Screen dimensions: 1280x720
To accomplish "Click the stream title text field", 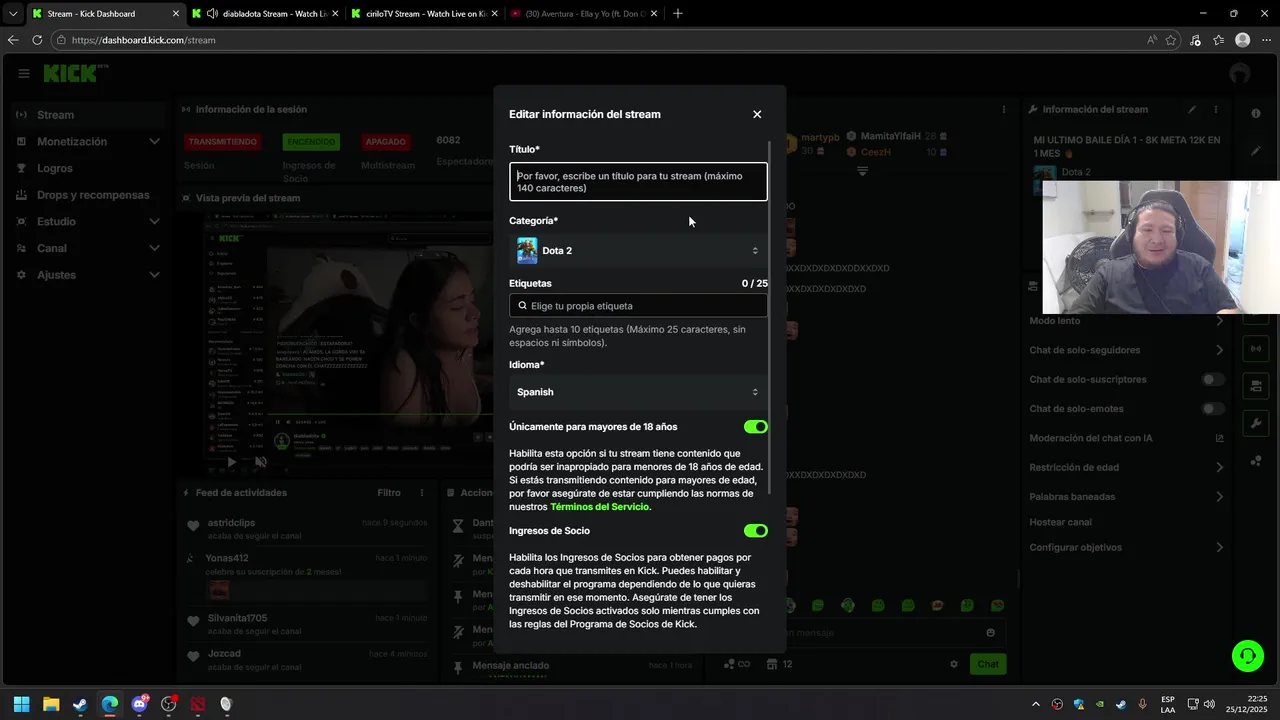I will (x=638, y=182).
